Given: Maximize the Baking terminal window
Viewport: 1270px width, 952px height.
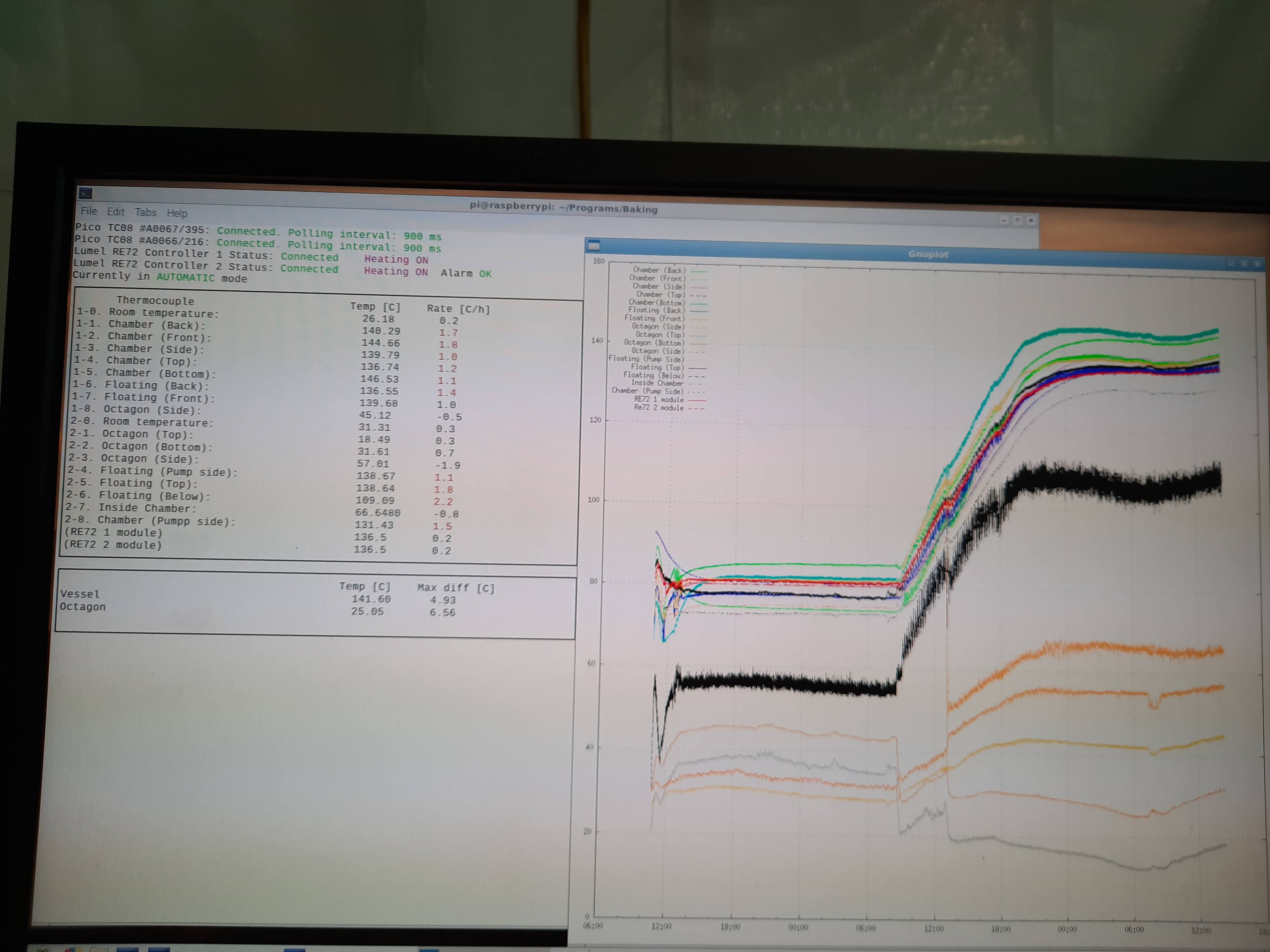Looking at the screenshot, I should click(1017, 220).
